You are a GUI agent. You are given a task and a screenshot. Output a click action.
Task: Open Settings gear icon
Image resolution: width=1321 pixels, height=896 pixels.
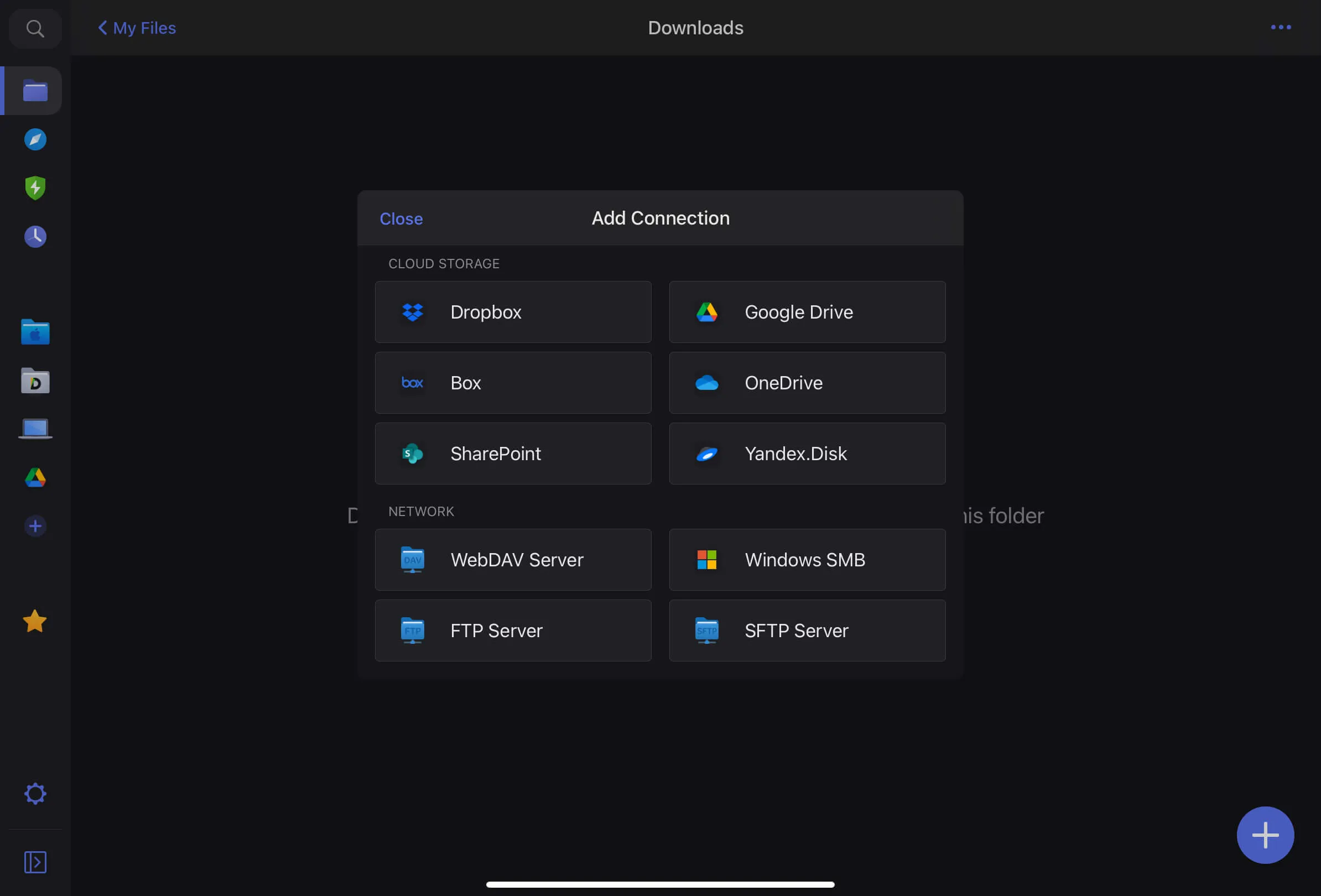(x=35, y=794)
